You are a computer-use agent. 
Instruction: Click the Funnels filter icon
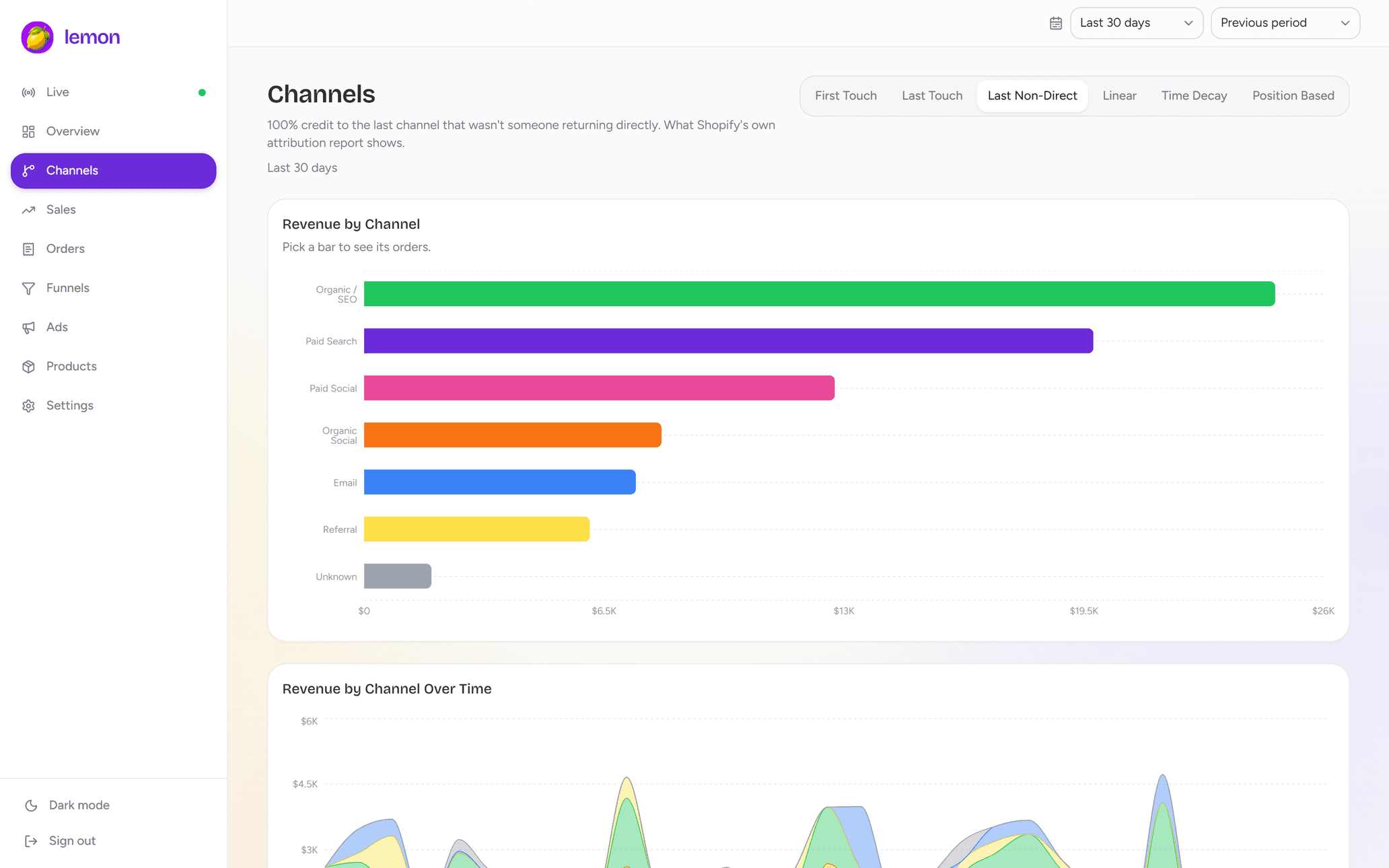28,288
